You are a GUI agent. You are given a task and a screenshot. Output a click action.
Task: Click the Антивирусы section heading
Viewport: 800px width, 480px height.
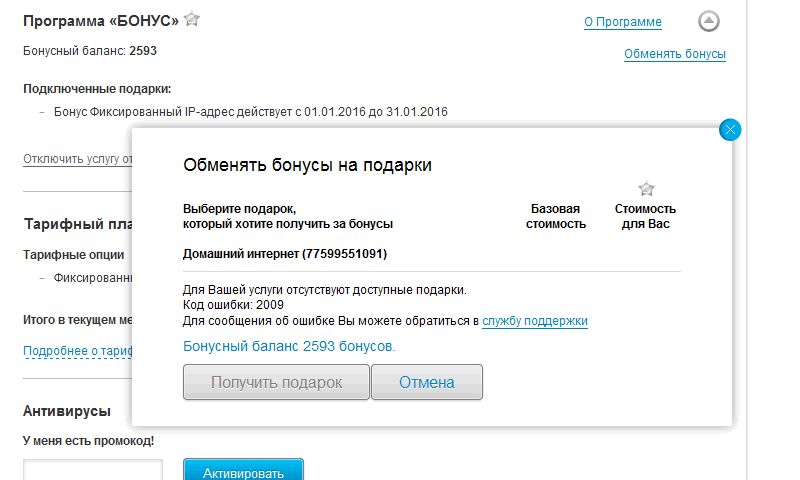point(66,411)
